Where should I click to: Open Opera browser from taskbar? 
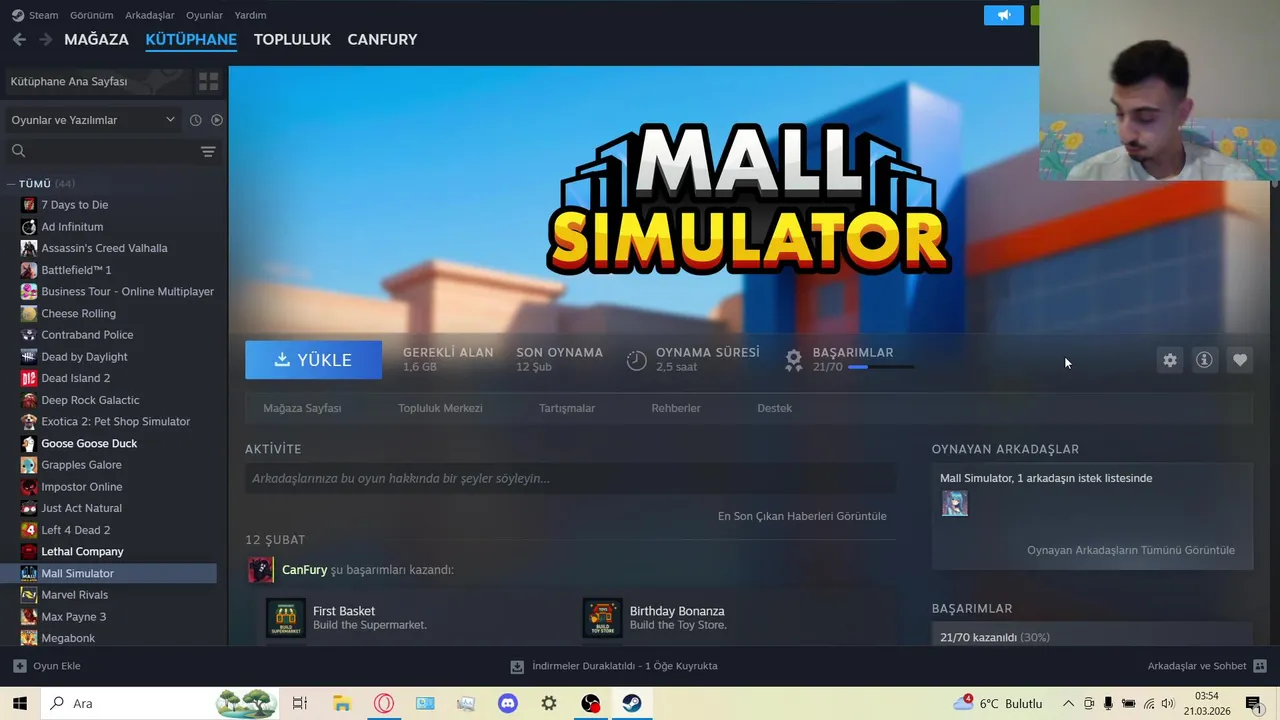[384, 703]
